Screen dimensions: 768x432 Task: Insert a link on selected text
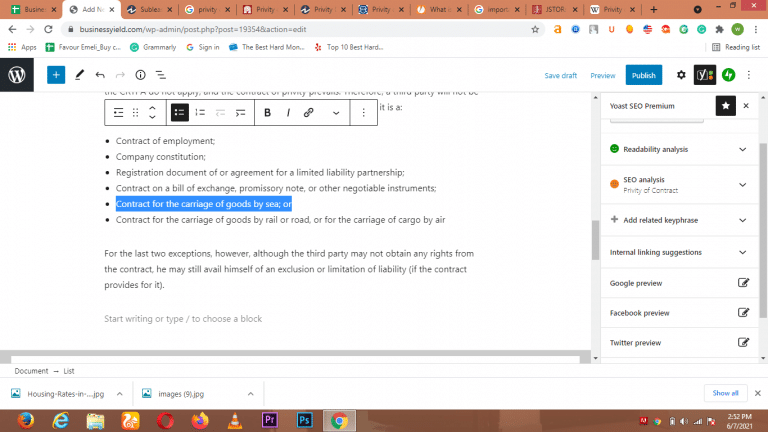pos(309,113)
